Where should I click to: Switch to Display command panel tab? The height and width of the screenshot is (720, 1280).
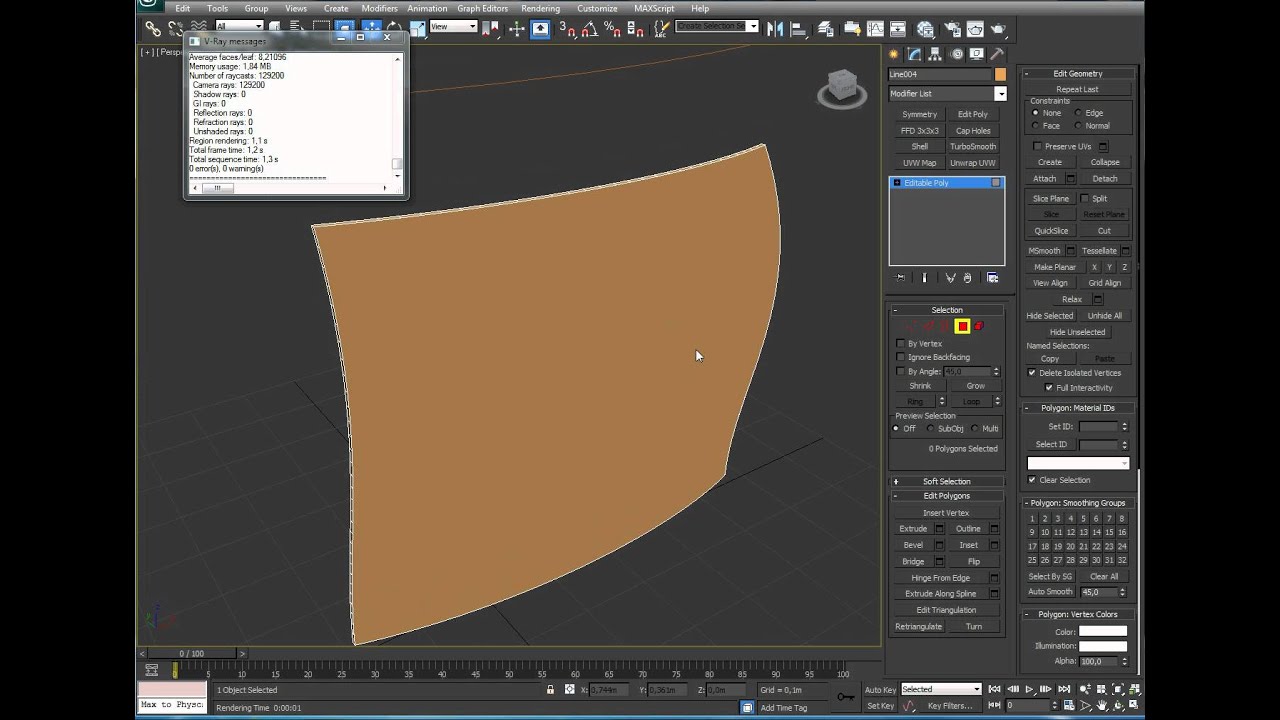[x=977, y=54]
